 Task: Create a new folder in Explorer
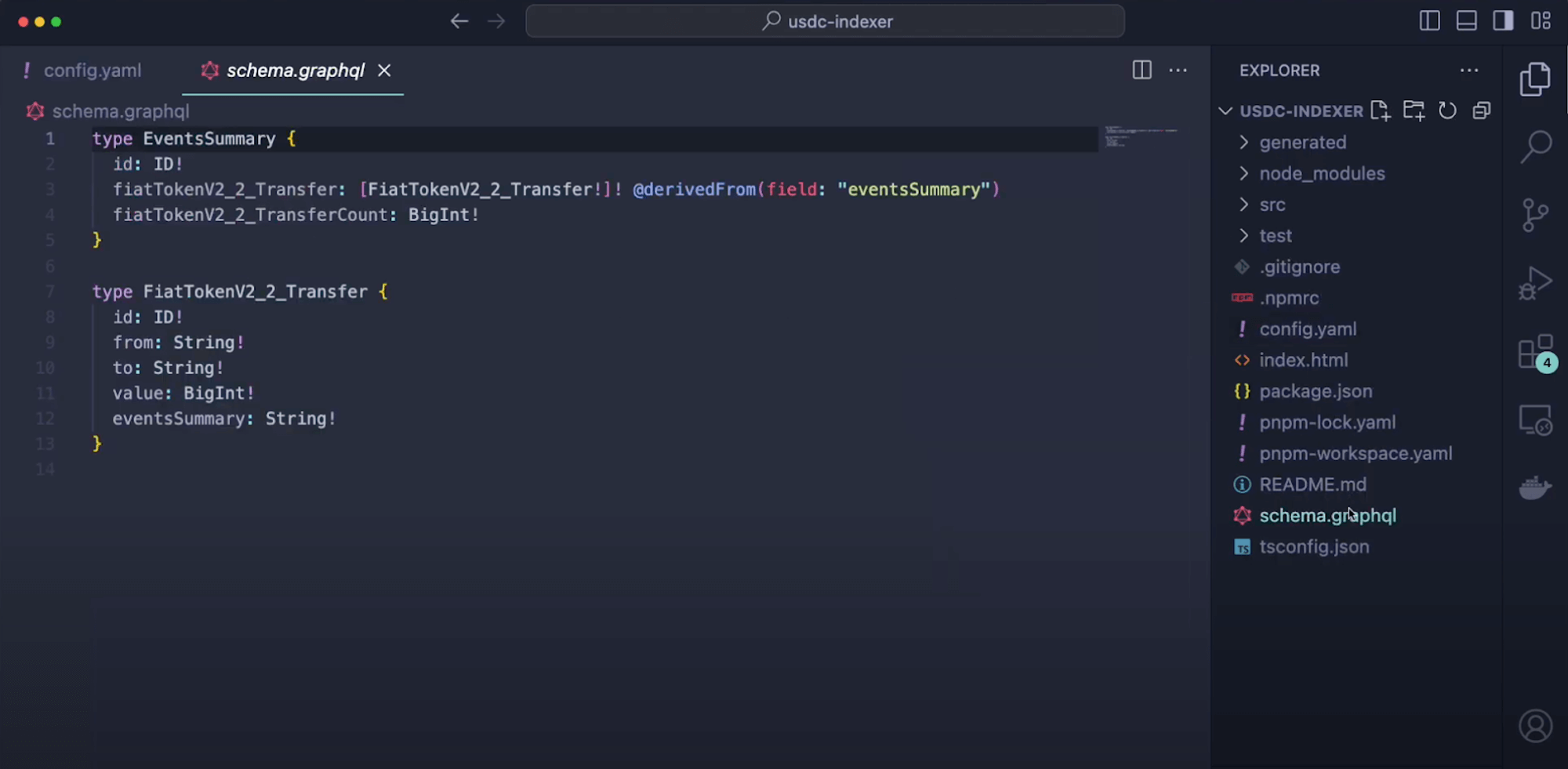point(1414,111)
